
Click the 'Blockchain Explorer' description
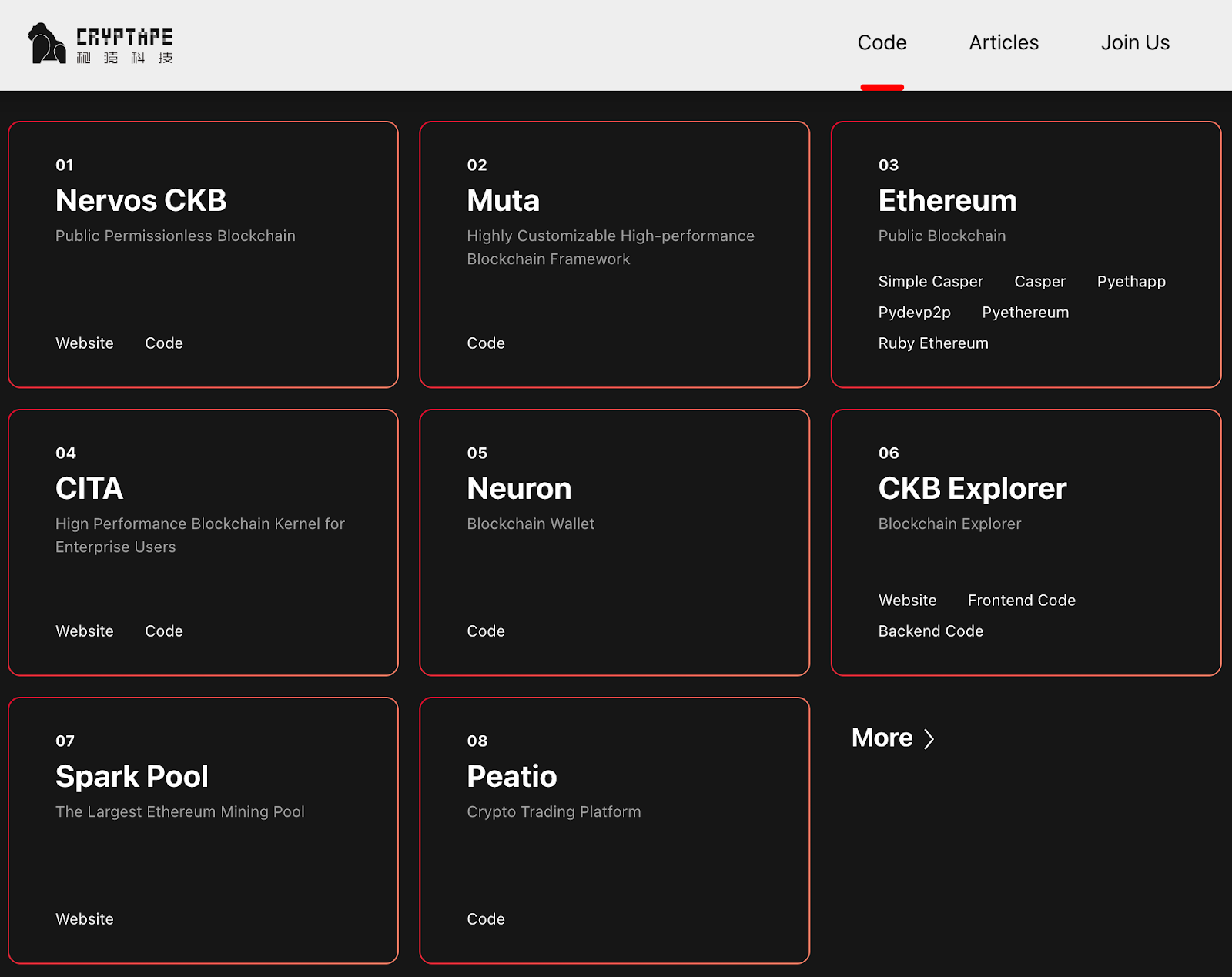click(949, 524)
